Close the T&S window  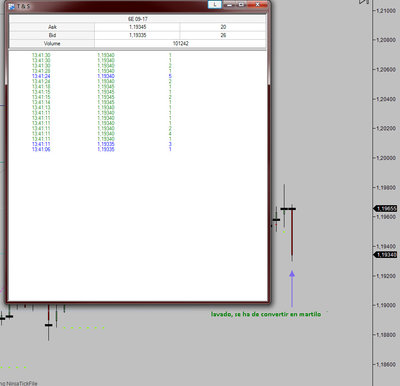pyautogui.click(x=258, y=5)
